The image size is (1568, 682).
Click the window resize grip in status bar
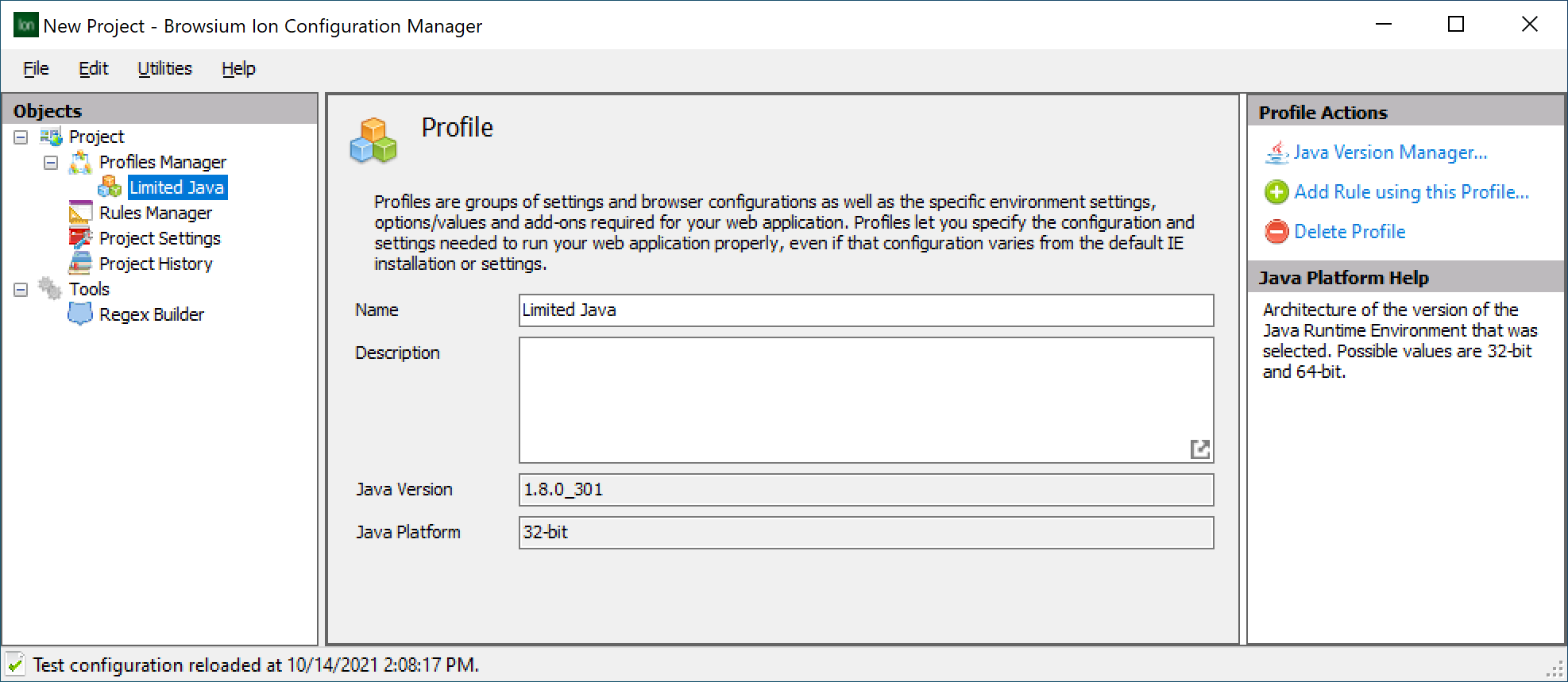pos(1555,669)
